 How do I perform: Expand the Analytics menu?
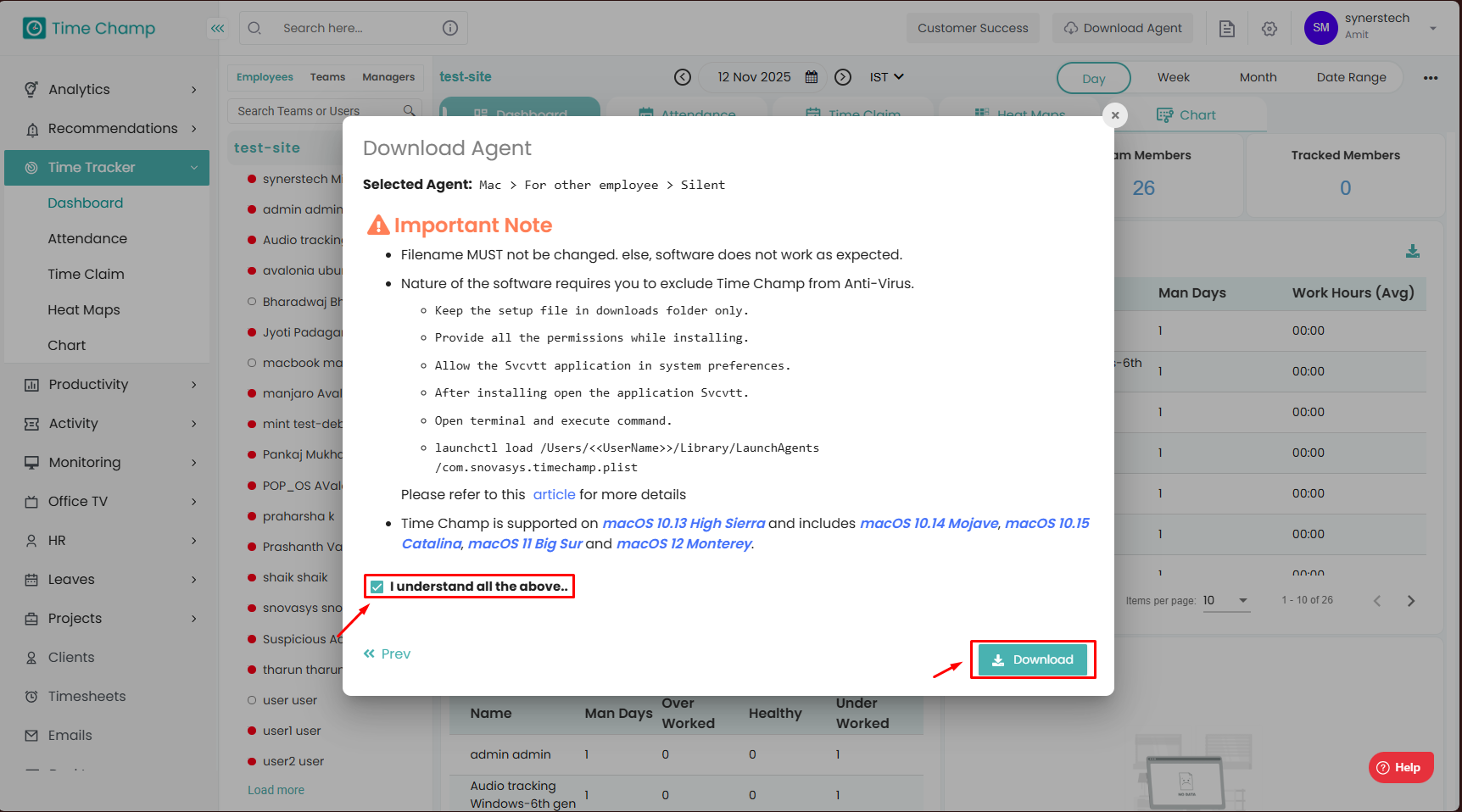click(x=194, y=90)
